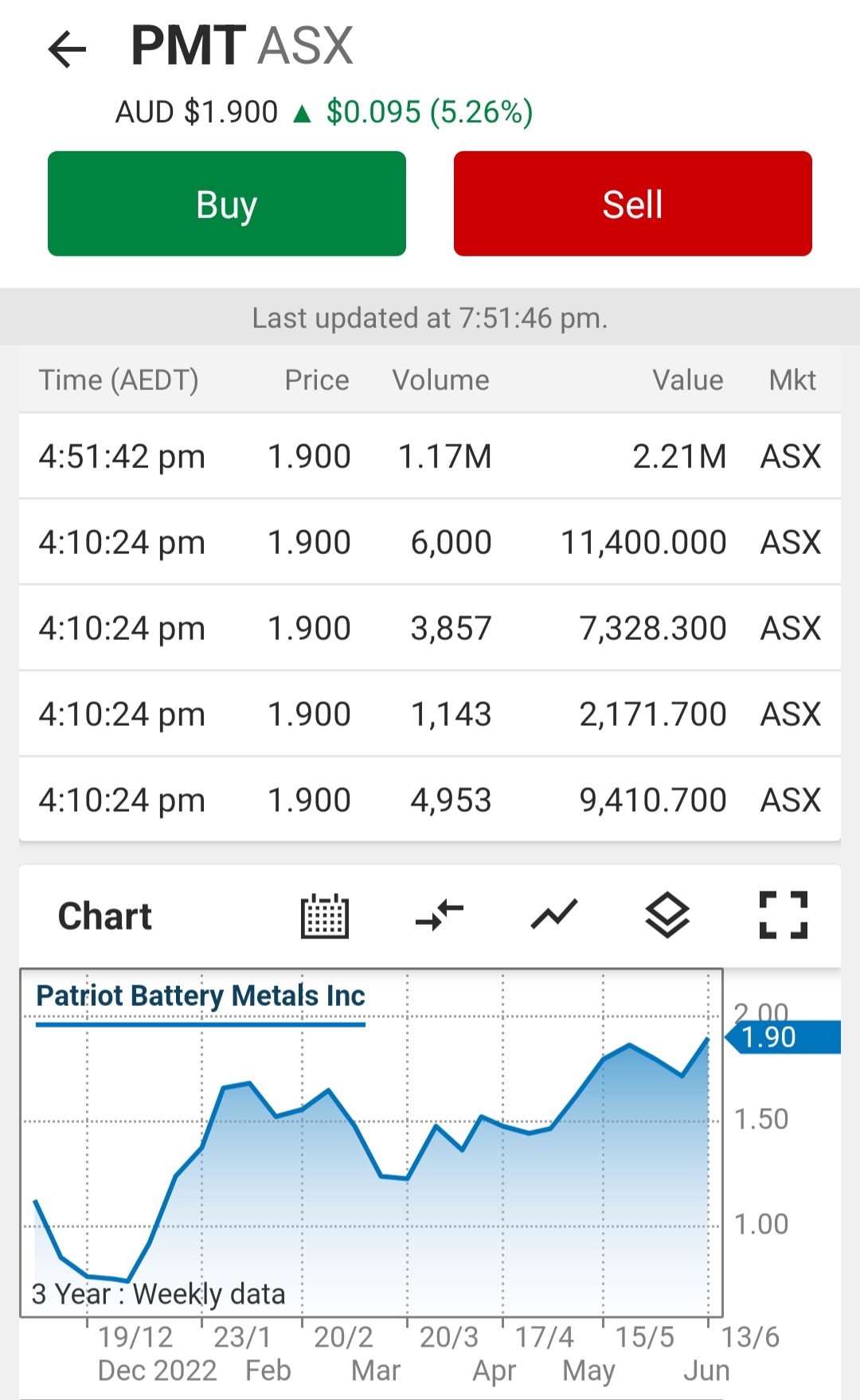860x1400 pixels.
Task: Select the 4:51:42 pm trade time
Action: tap(122, 457)
